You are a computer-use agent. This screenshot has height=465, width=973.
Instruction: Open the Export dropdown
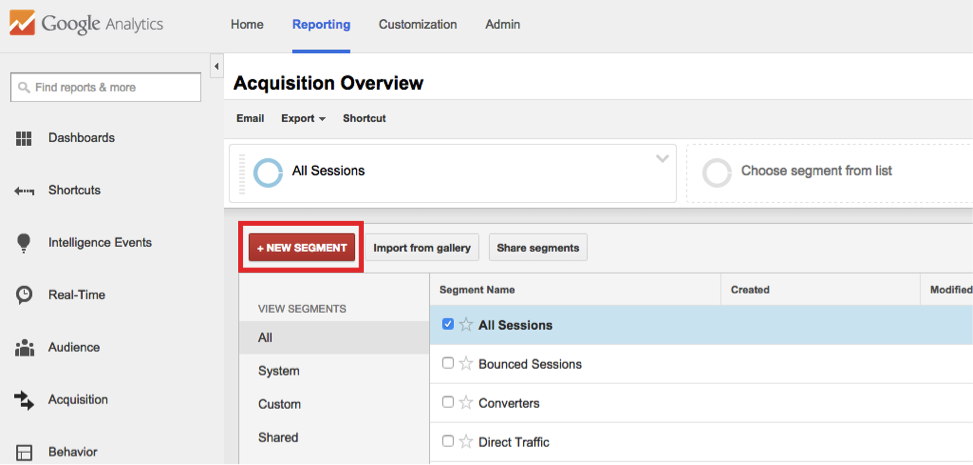pyautogui.click(x=303, y=119)
